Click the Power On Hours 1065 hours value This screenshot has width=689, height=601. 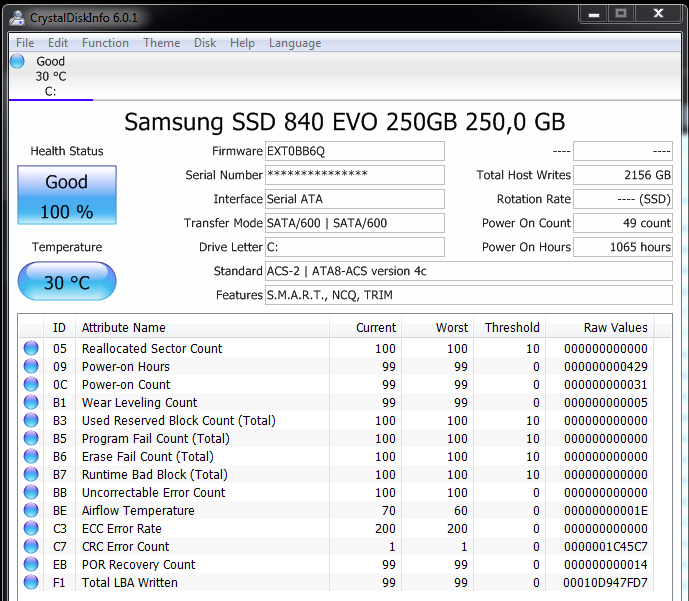(x=623, y=247)
